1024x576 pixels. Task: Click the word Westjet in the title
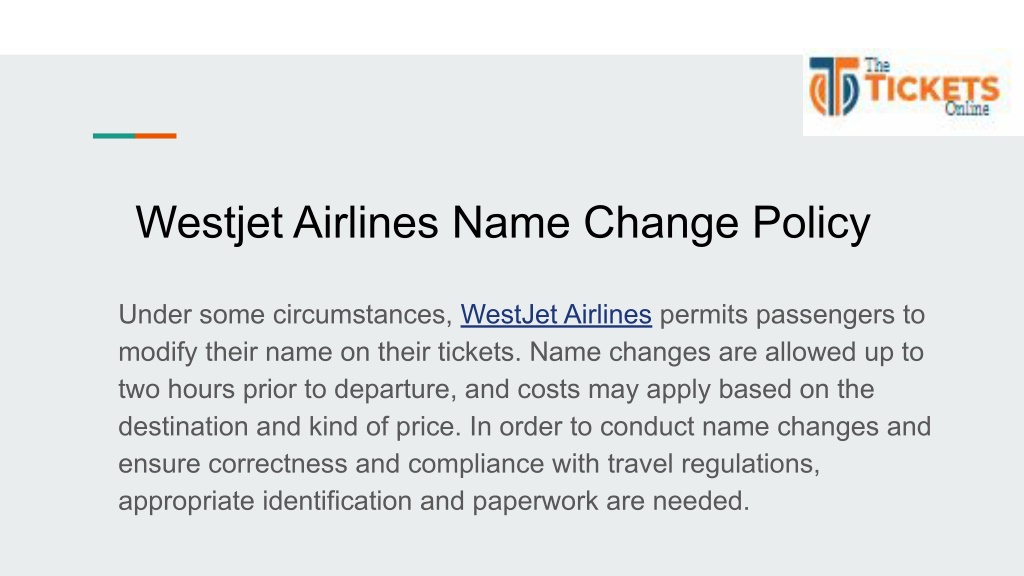coord(209,223)
